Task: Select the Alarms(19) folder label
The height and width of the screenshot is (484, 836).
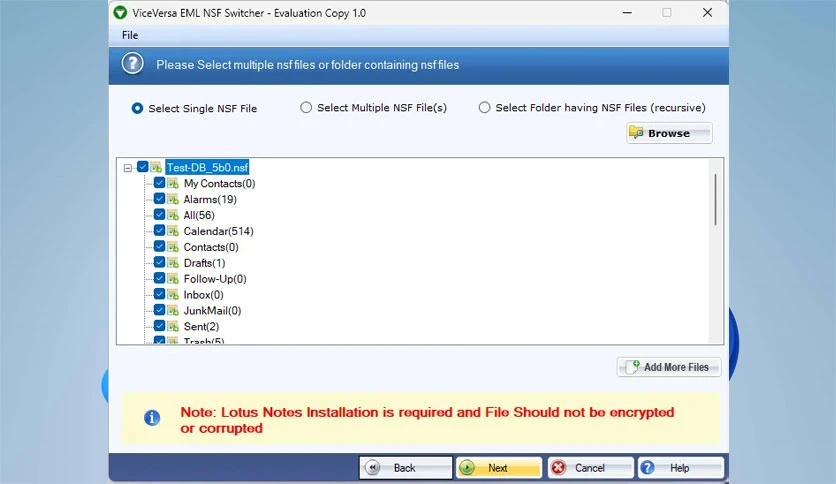Action: point(210,199)
